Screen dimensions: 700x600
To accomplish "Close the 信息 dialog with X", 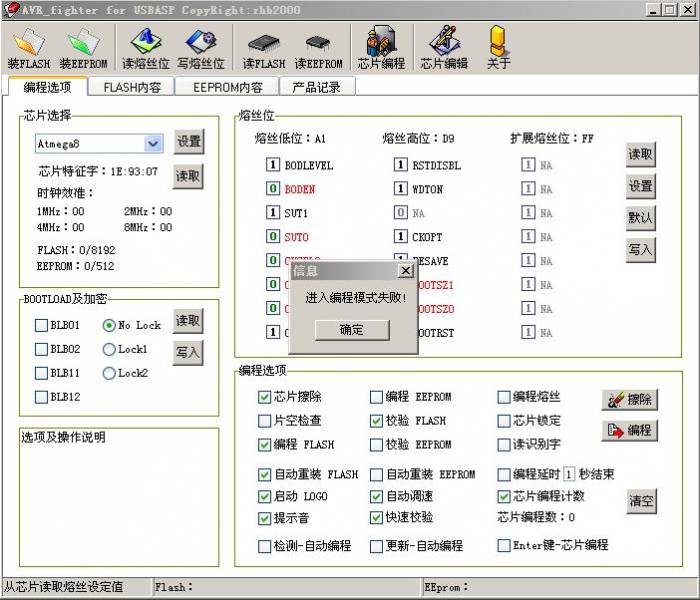I will [406, 271].
